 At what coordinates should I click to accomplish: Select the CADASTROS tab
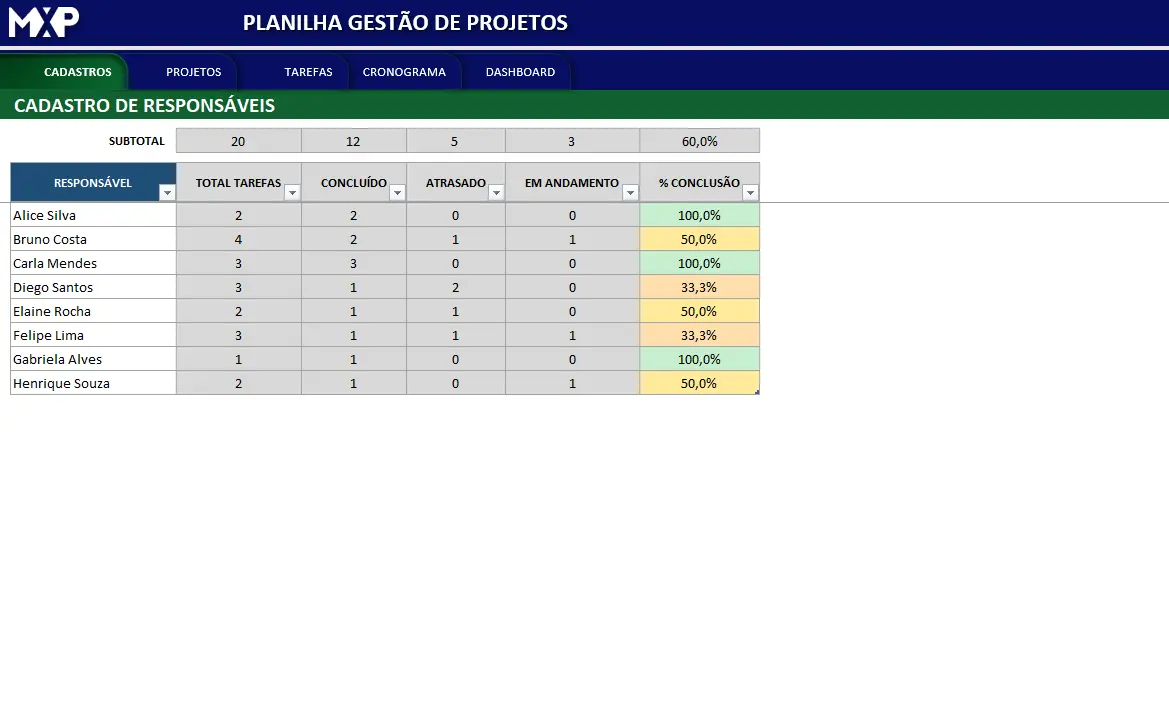coord(78,72)
